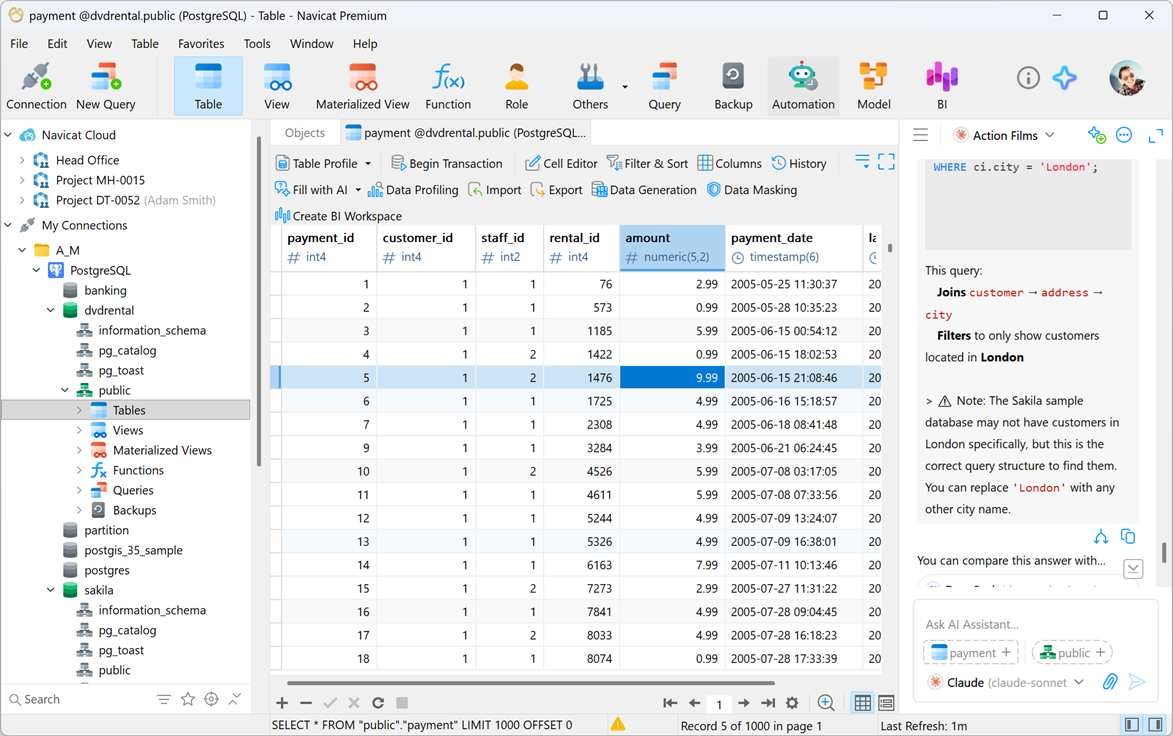Screen dimensions: 1173x736
Task: Open the Backup tool
Action: click(733, 86)
